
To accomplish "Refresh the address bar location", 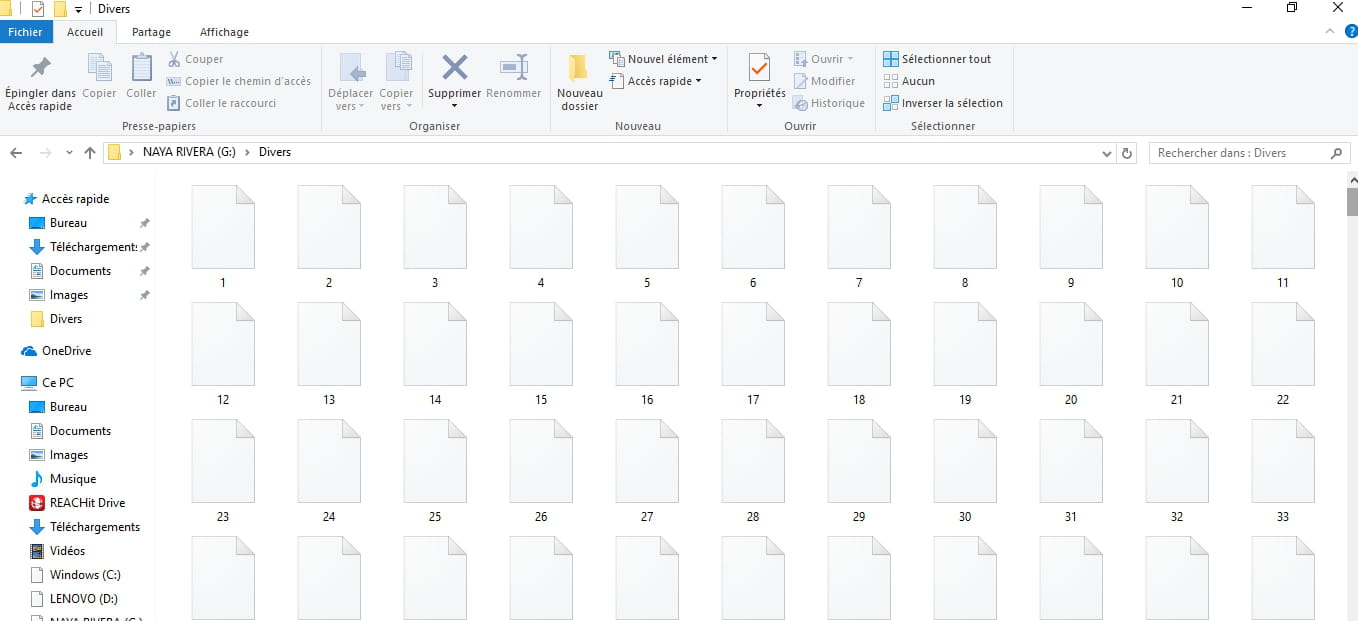I will tap(1128, 153).
